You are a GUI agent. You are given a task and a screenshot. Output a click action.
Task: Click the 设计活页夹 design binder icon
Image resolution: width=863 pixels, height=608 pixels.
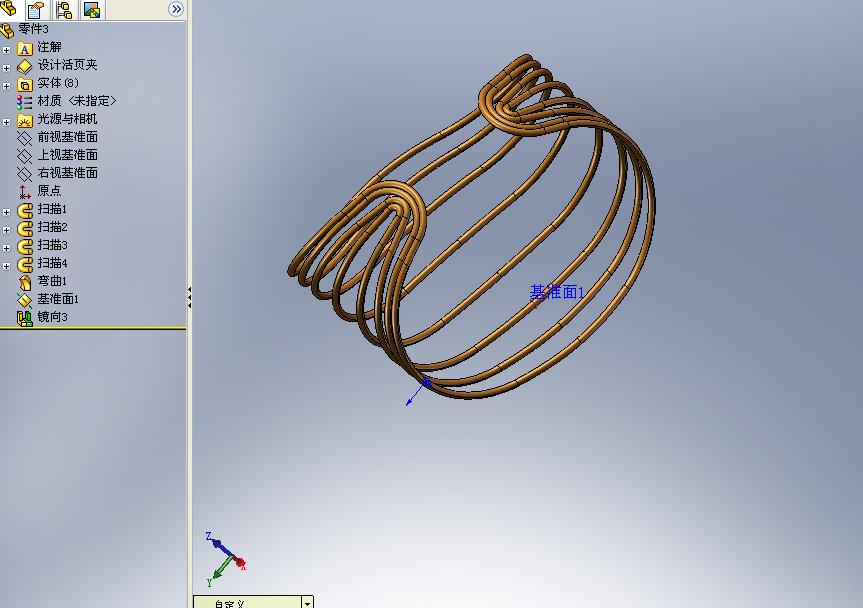click(x=24, y=67)
